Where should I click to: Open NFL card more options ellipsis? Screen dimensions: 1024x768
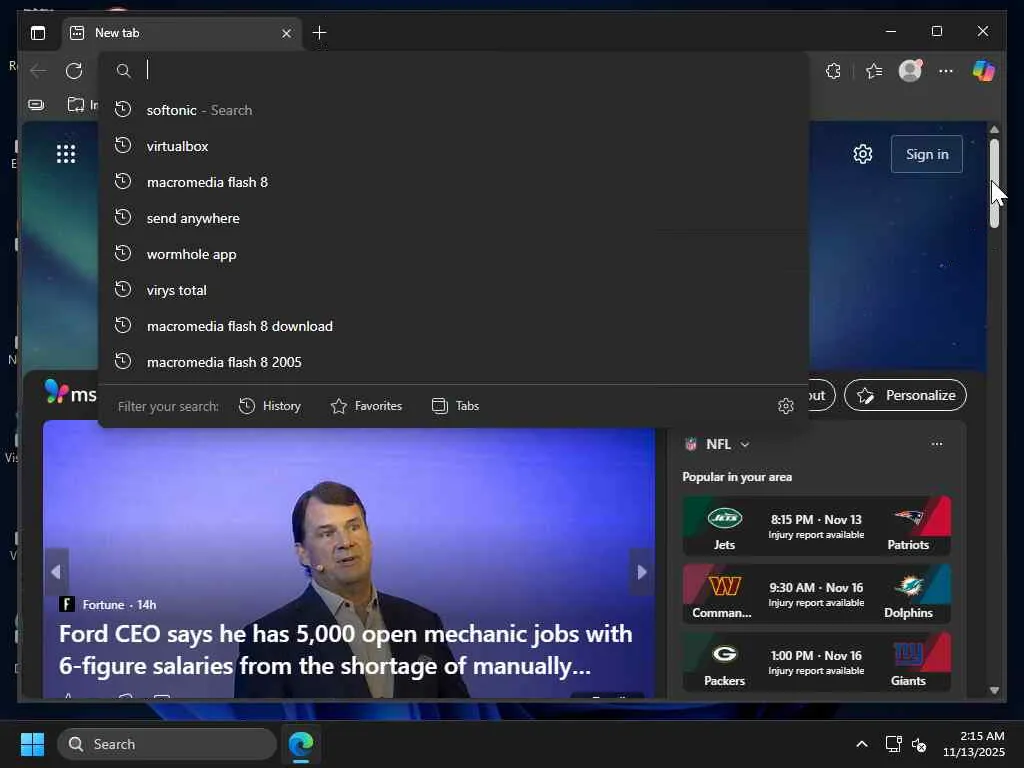937,444
